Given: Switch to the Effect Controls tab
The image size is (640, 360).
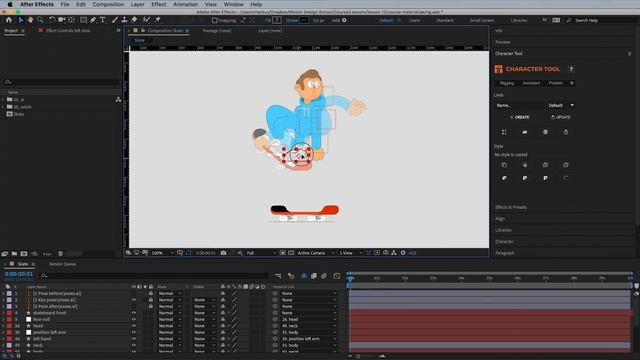Looking at the screenshot, I should pos(68,31).
